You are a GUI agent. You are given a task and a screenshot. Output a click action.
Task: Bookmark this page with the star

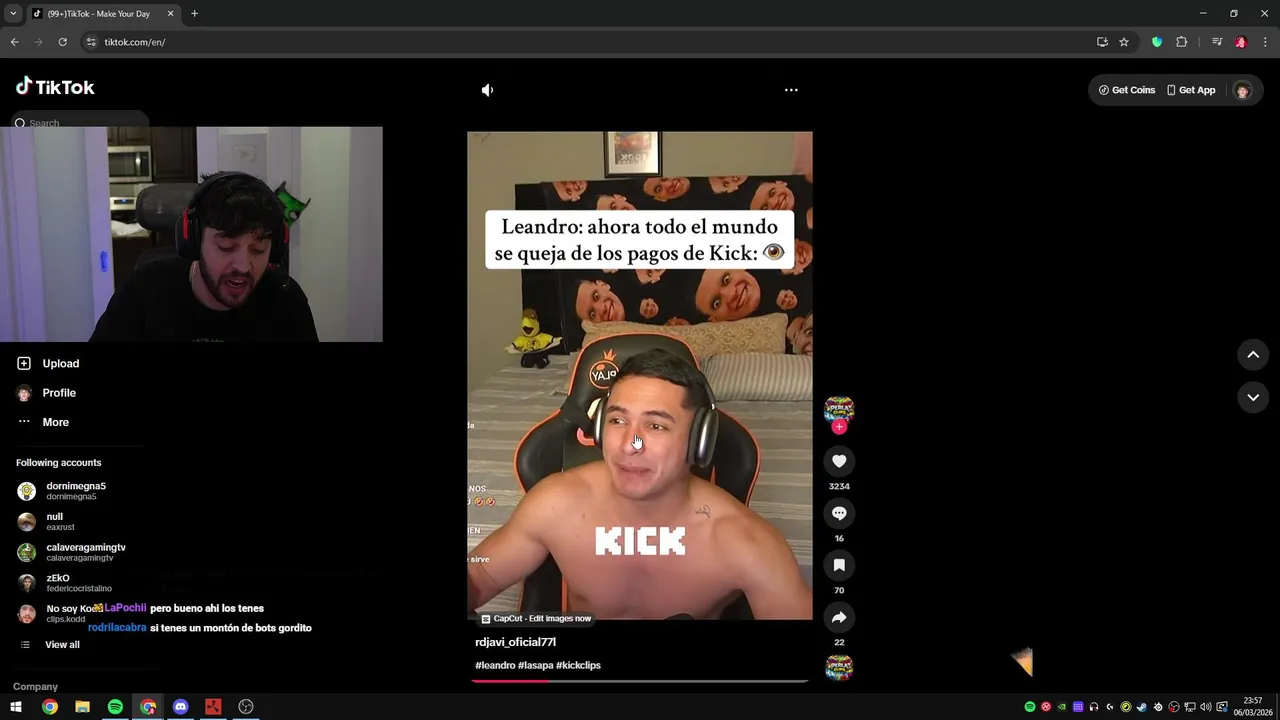click(x=1124, y=42)
